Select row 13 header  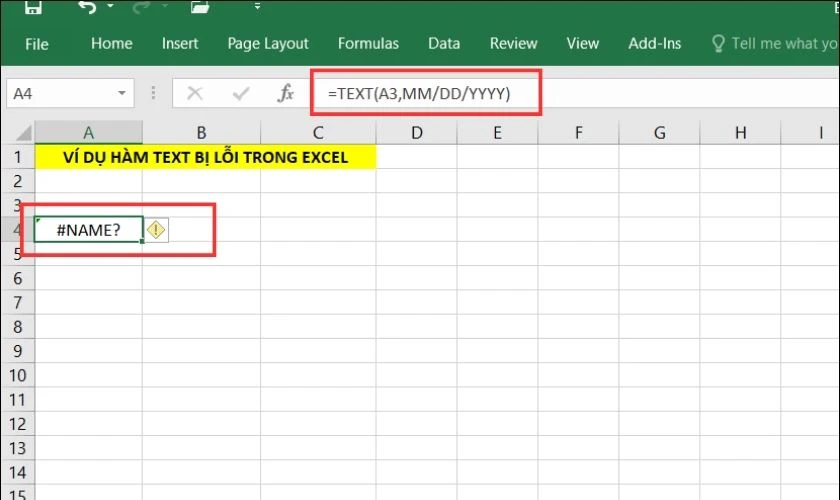pos(18,448)
